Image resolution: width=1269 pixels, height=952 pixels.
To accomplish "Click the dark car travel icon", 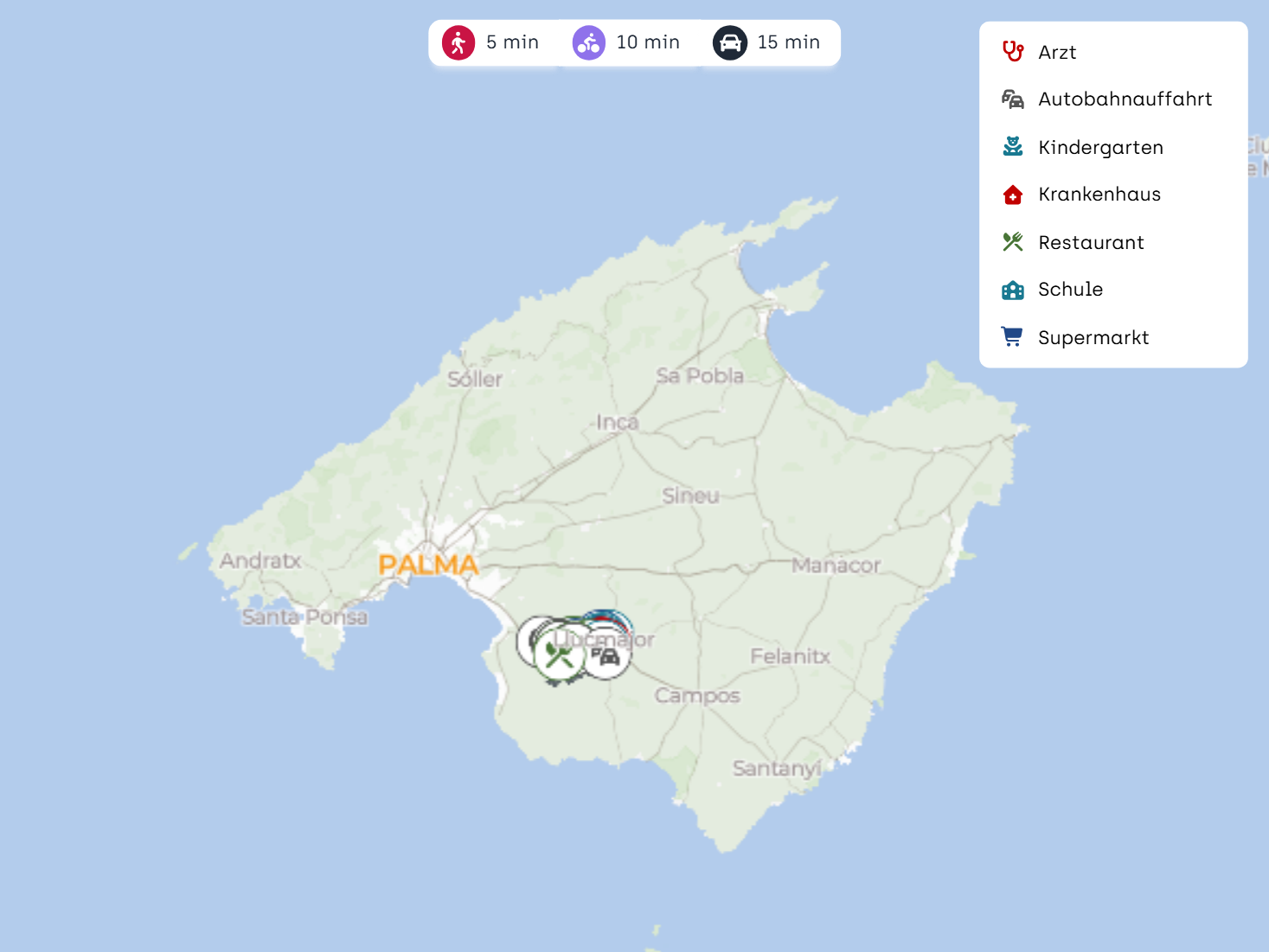I will (x=730, y=42).
